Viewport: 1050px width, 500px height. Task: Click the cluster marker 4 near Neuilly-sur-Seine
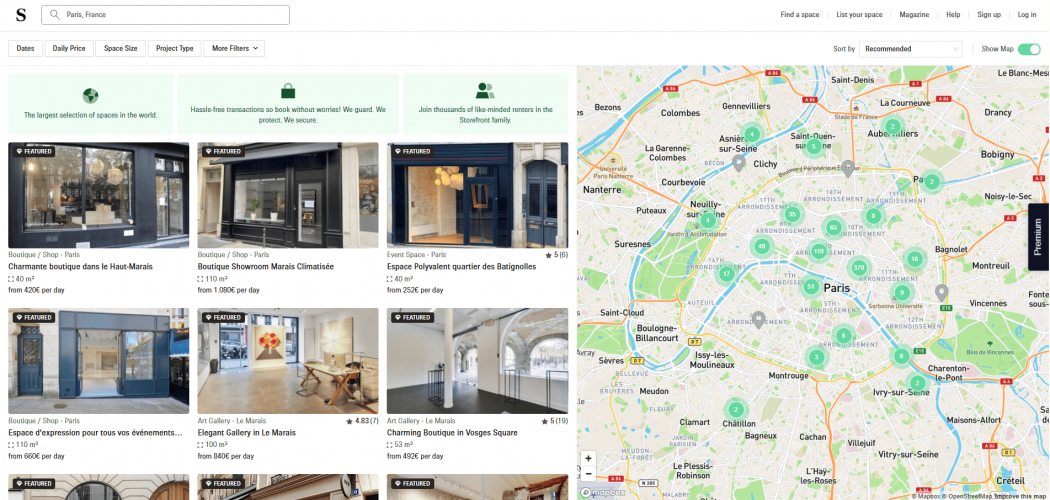click(706, 220)
